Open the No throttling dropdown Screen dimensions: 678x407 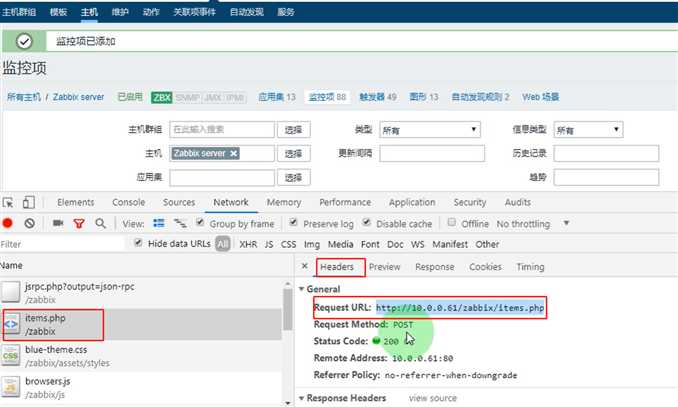(x=533, y=224)
